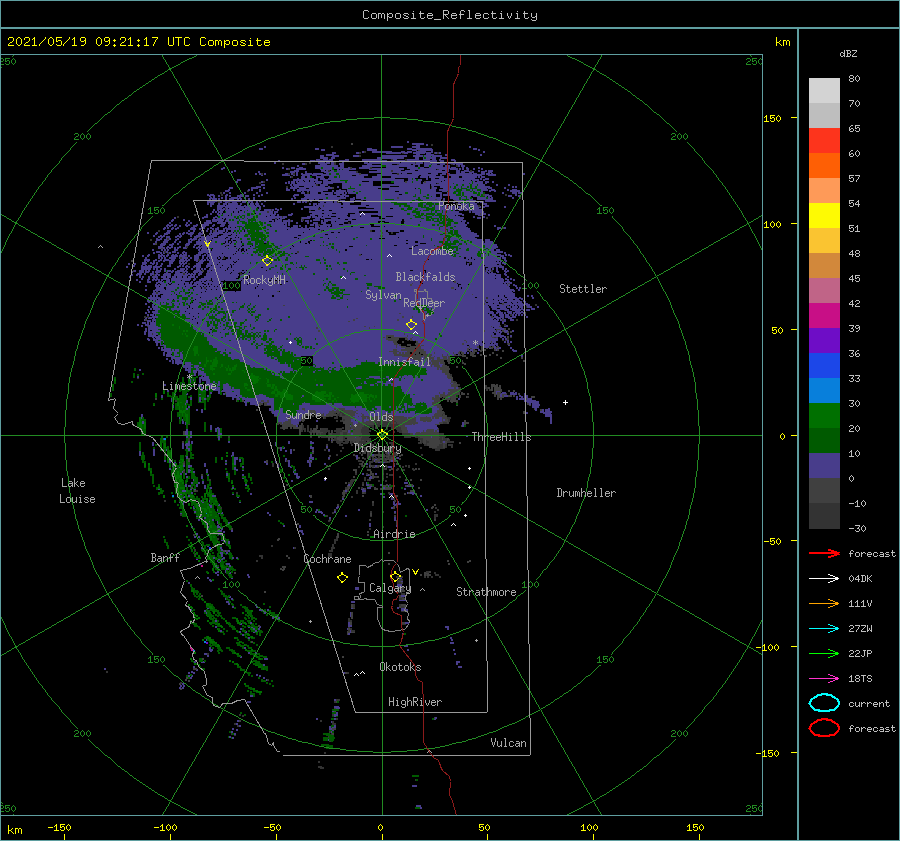Select the cyan current ellipse icon
This screenshot has height=841, width=900.
point(824,703)
